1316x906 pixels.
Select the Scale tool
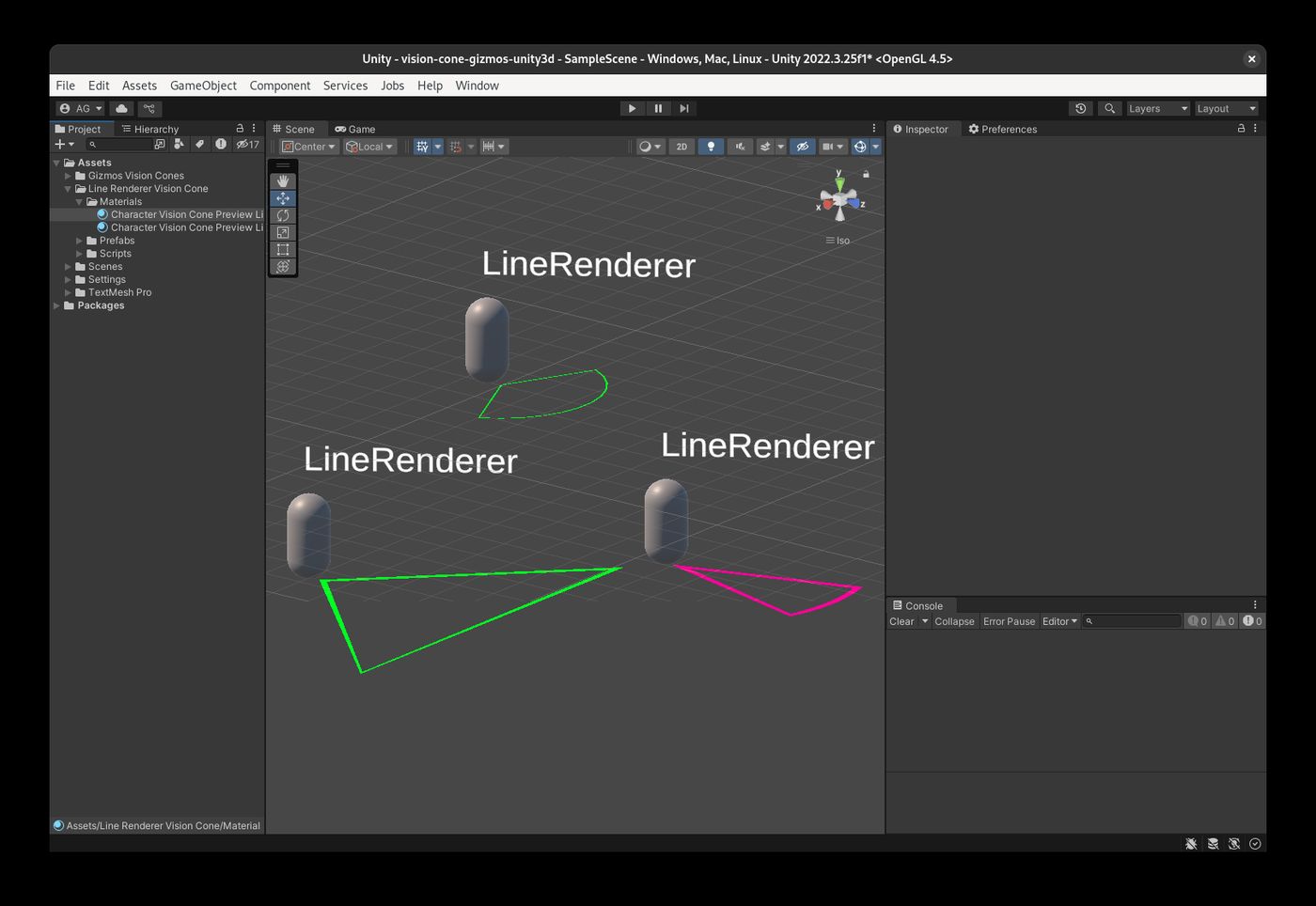pyautogui.click(x=283, y=232)
